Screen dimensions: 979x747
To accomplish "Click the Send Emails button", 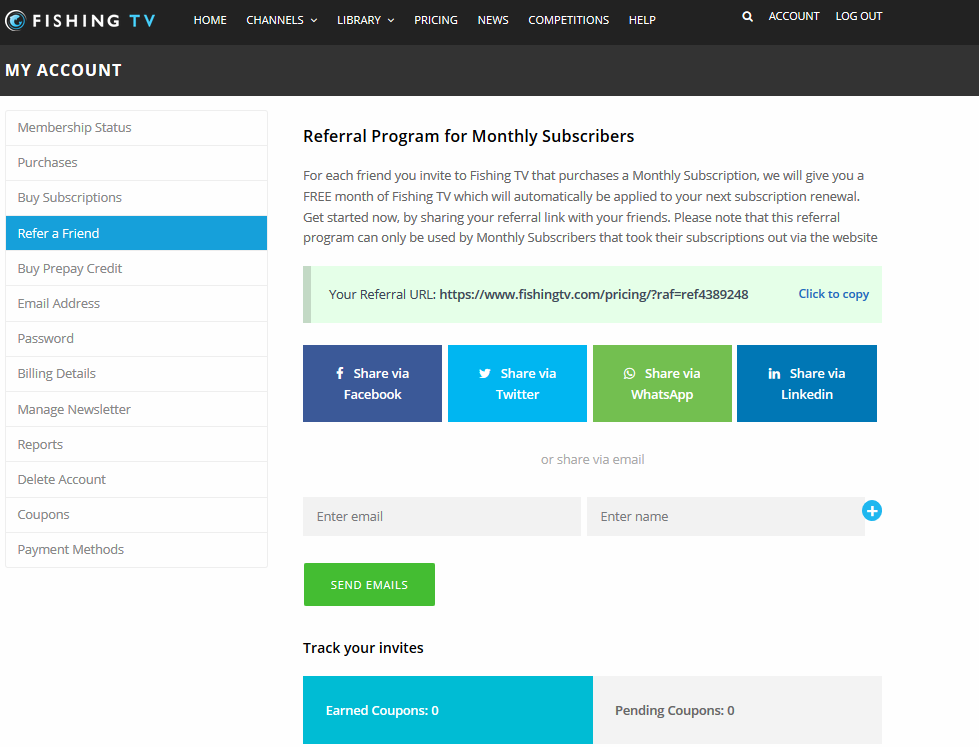I will (x=369, y=585).
